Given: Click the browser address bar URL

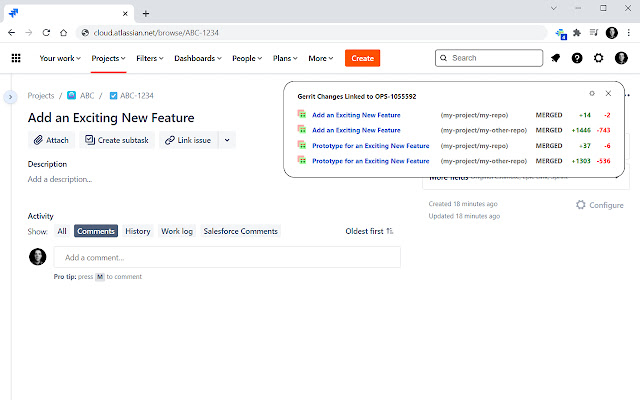Looking at the screenshot, I should (156, 33).
